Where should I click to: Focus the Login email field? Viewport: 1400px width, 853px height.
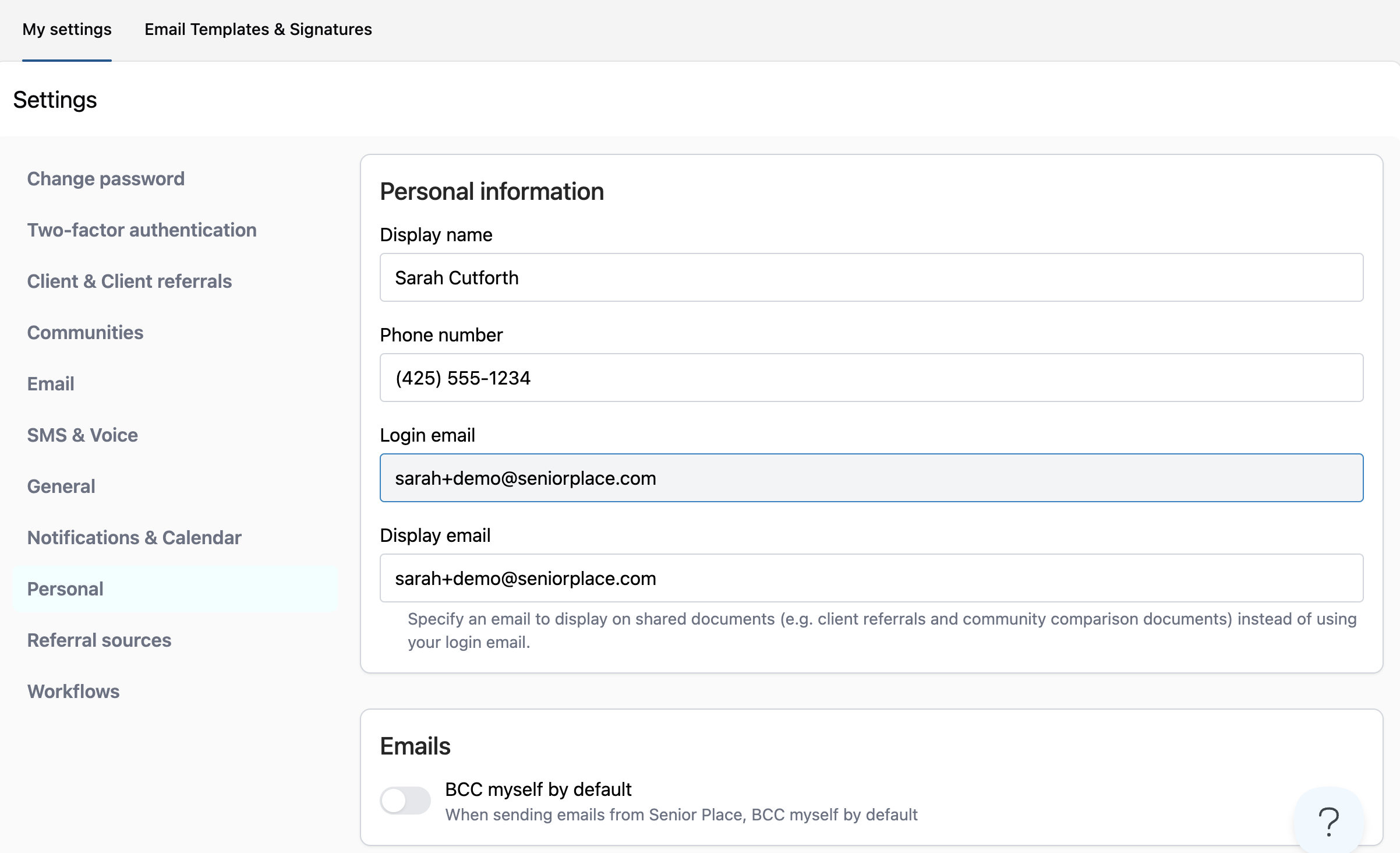click(x=871, y=478)
